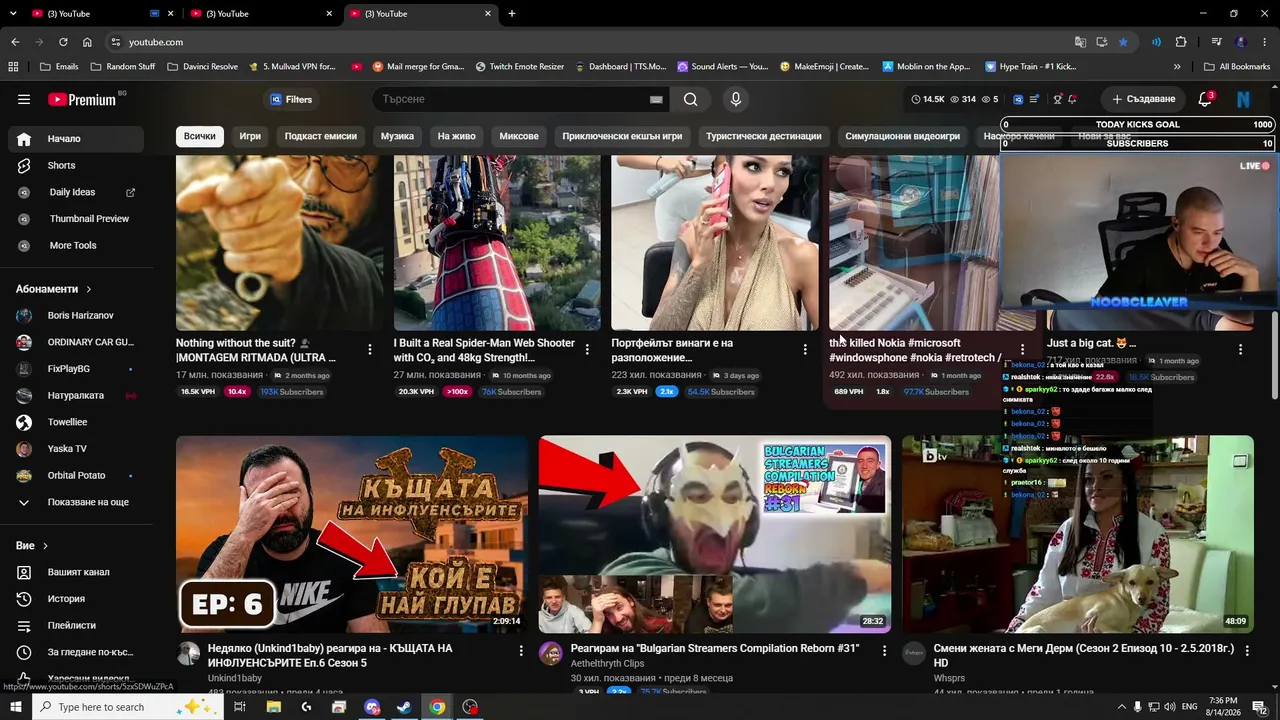Select the 'Туристически дестинации' filter chip
The height and width of the screenshot is (720, 1280).
click(x=764, y=136)
